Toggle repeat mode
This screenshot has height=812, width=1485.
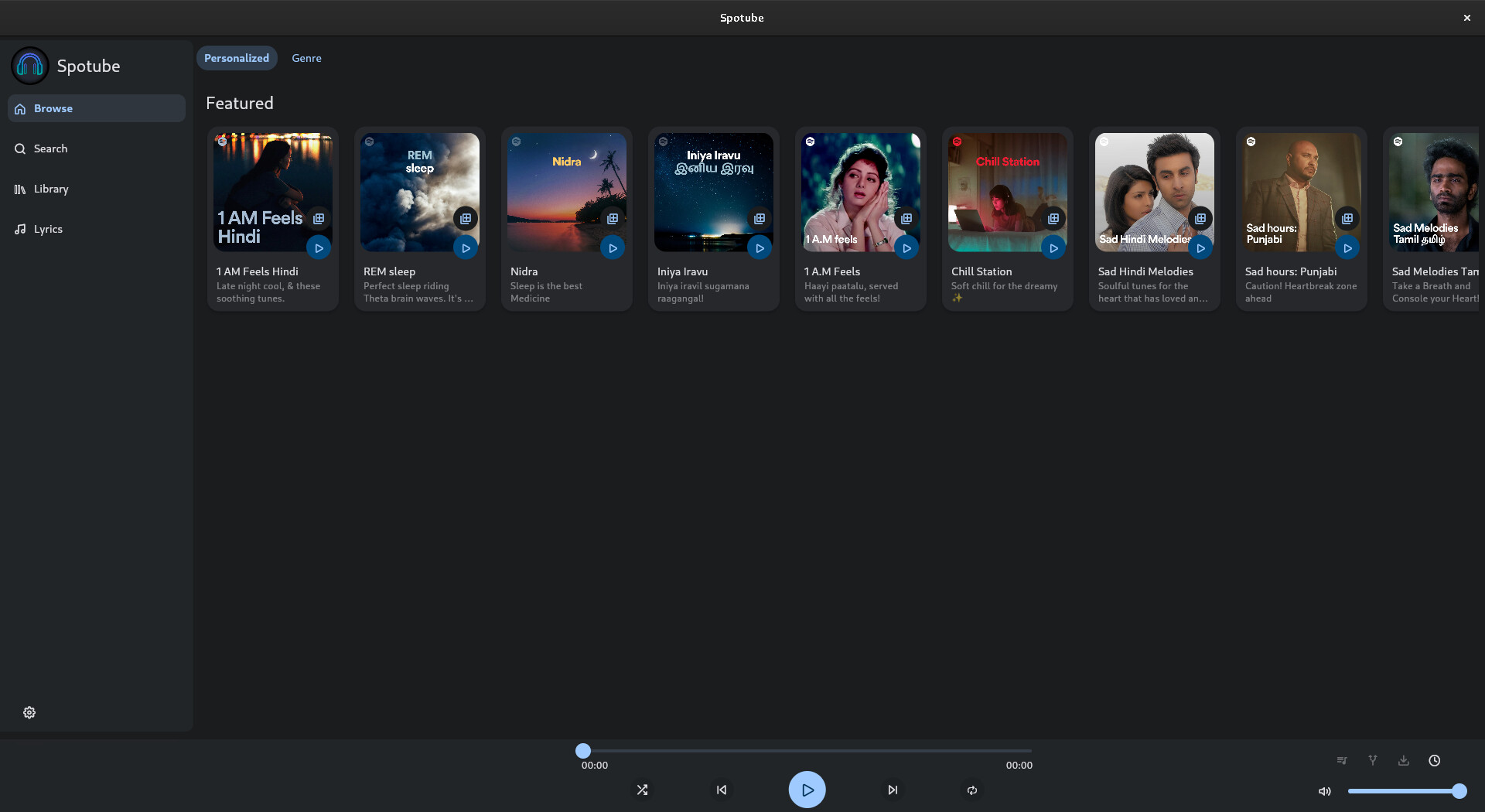tap(971, 790)
